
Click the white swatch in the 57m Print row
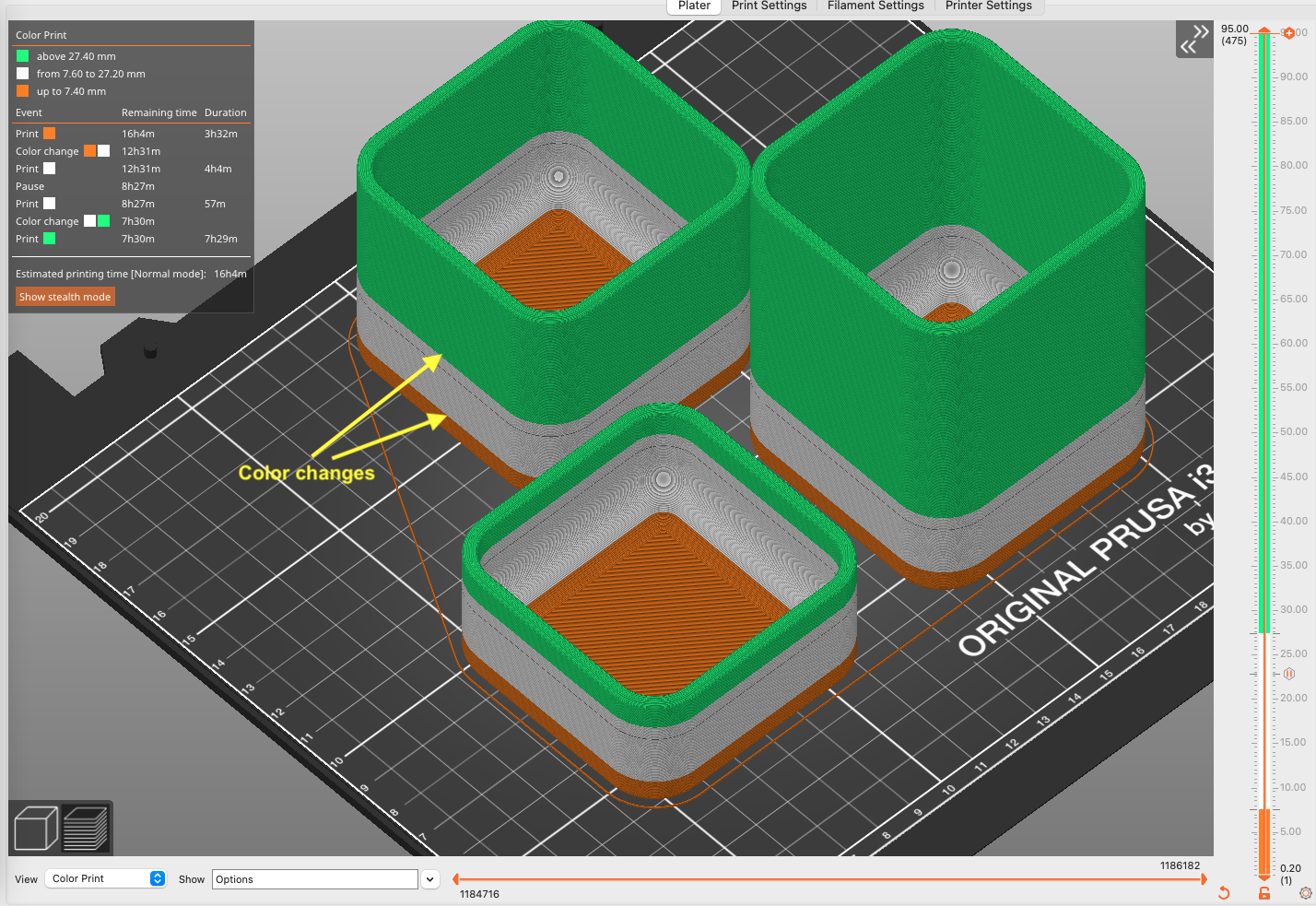(x=50, y=203)
